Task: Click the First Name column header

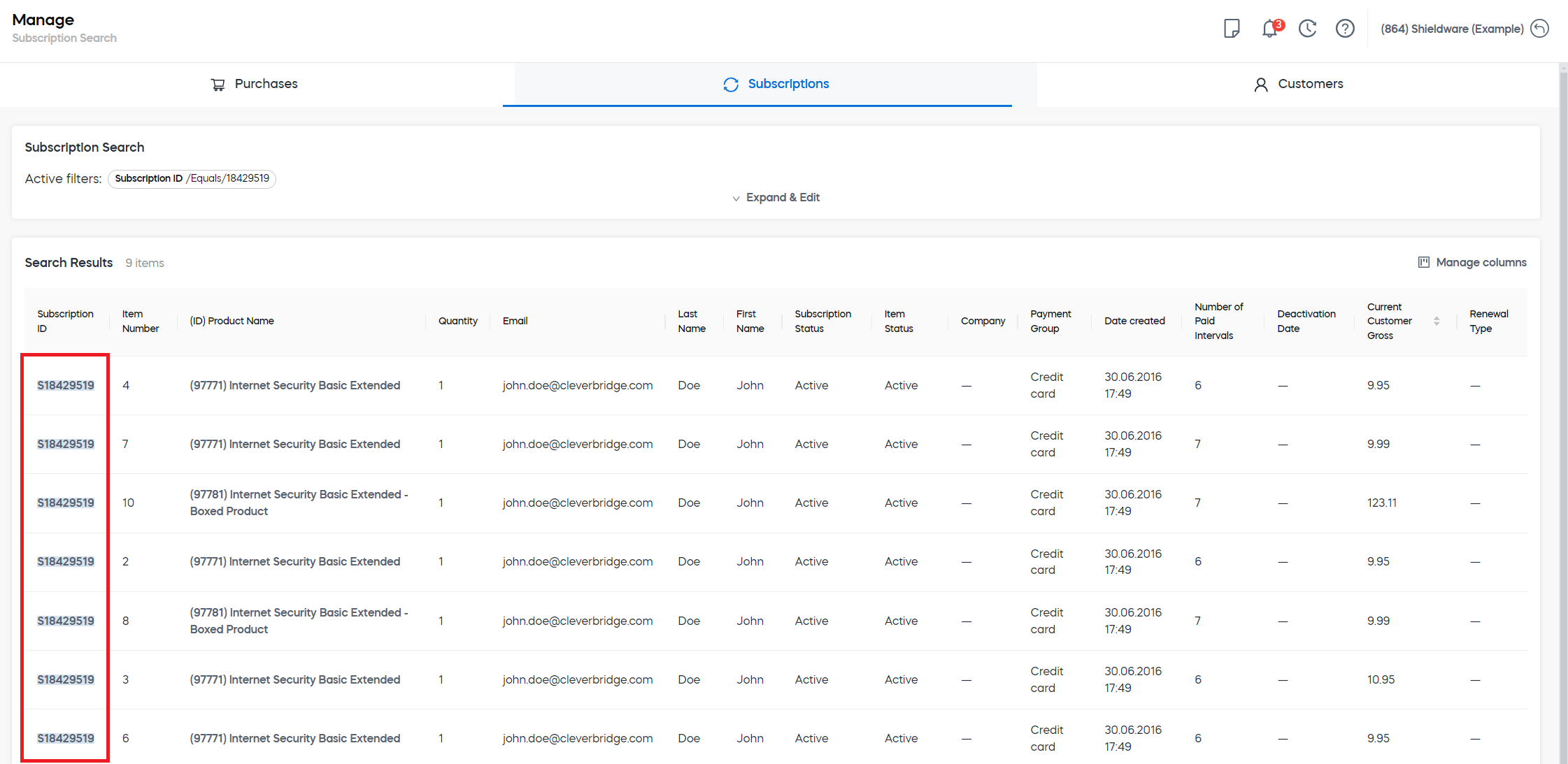Action: pos(750,321)
